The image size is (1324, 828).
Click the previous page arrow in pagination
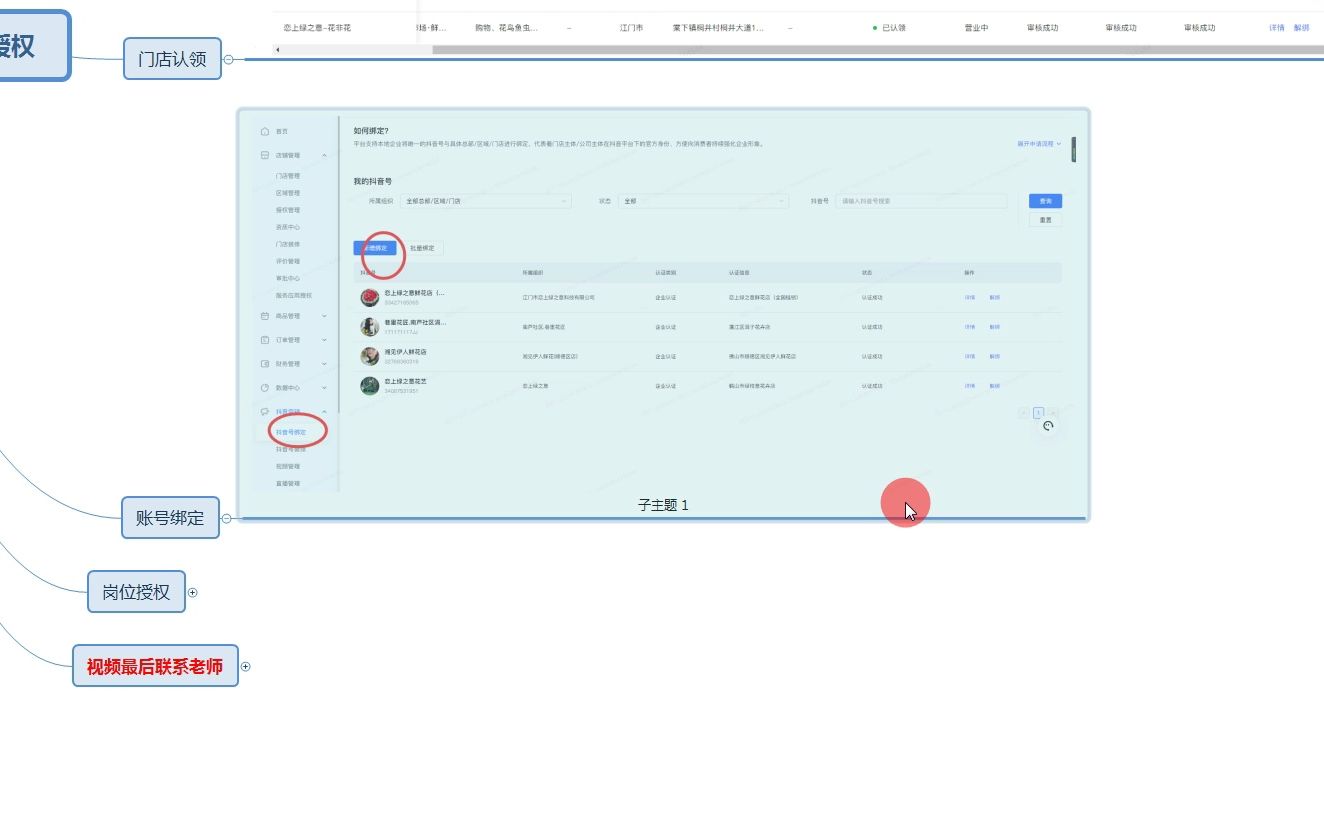pyautogui.click(x=1024, y=413)
